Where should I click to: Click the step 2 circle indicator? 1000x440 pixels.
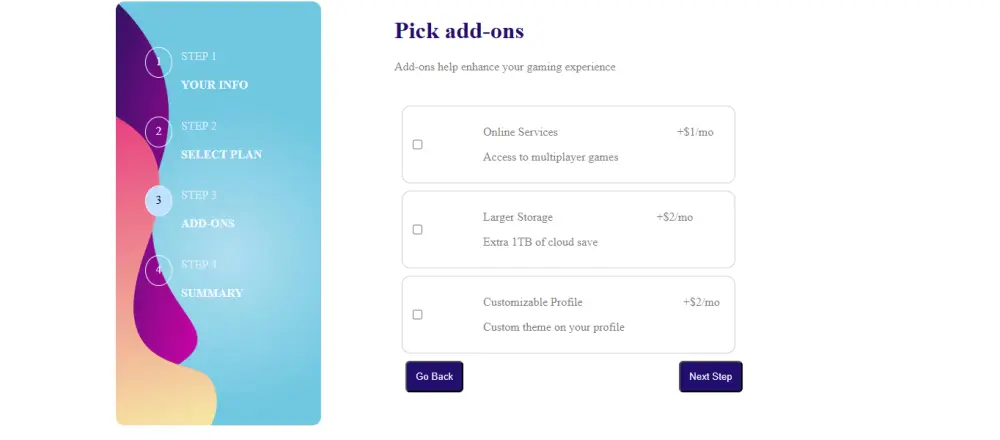(x=158, y=132)
